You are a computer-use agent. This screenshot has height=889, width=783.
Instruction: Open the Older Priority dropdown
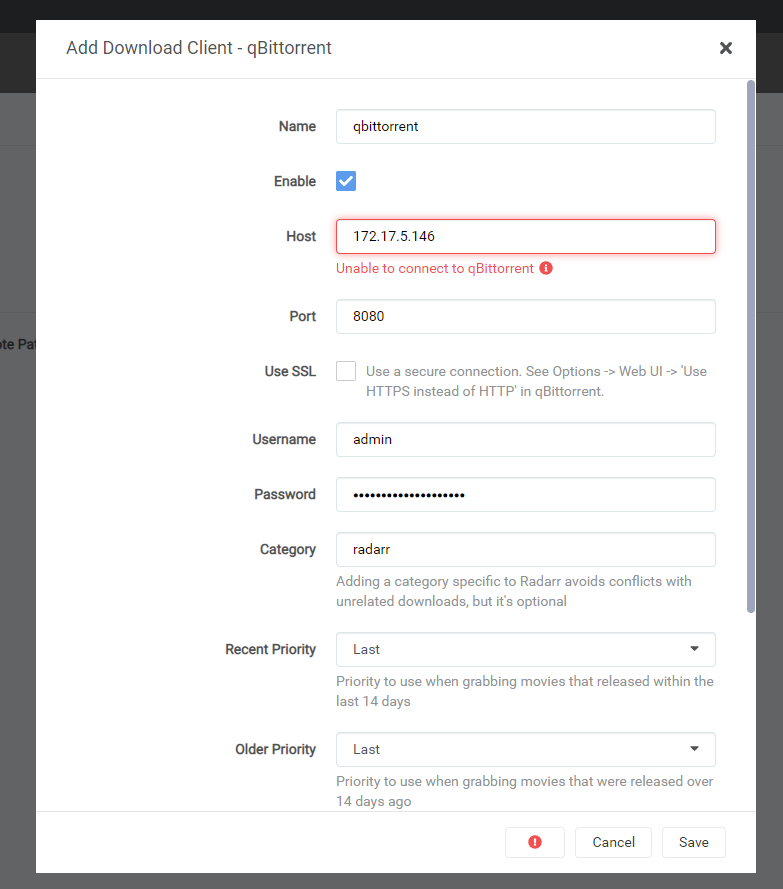click(525, 749)
